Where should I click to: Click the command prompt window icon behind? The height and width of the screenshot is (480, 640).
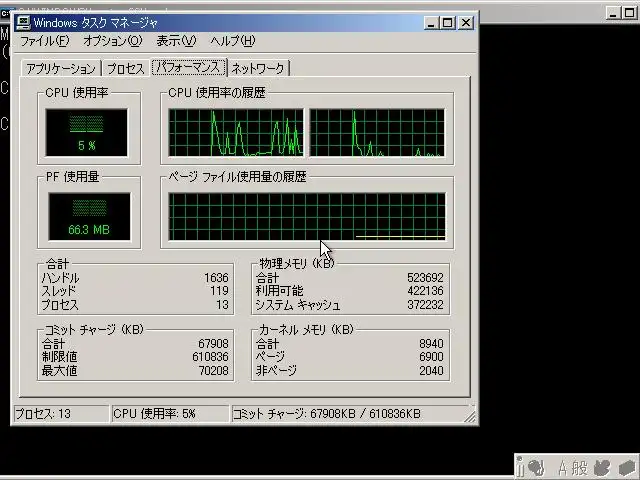pos(6,13)
